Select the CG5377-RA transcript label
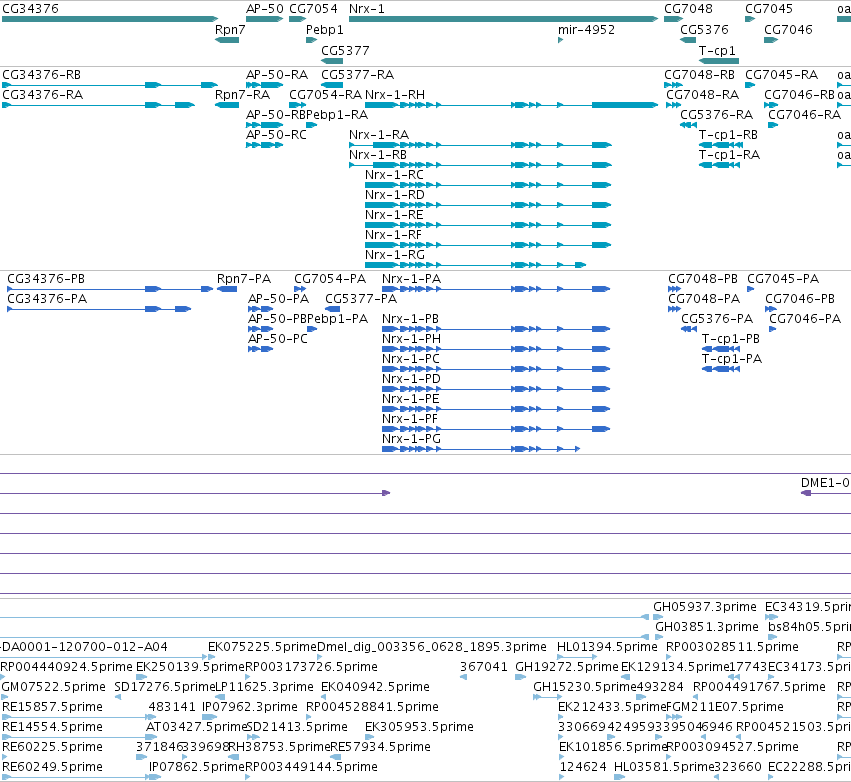Screen dimensions: 851x782 tap(358, 74)
